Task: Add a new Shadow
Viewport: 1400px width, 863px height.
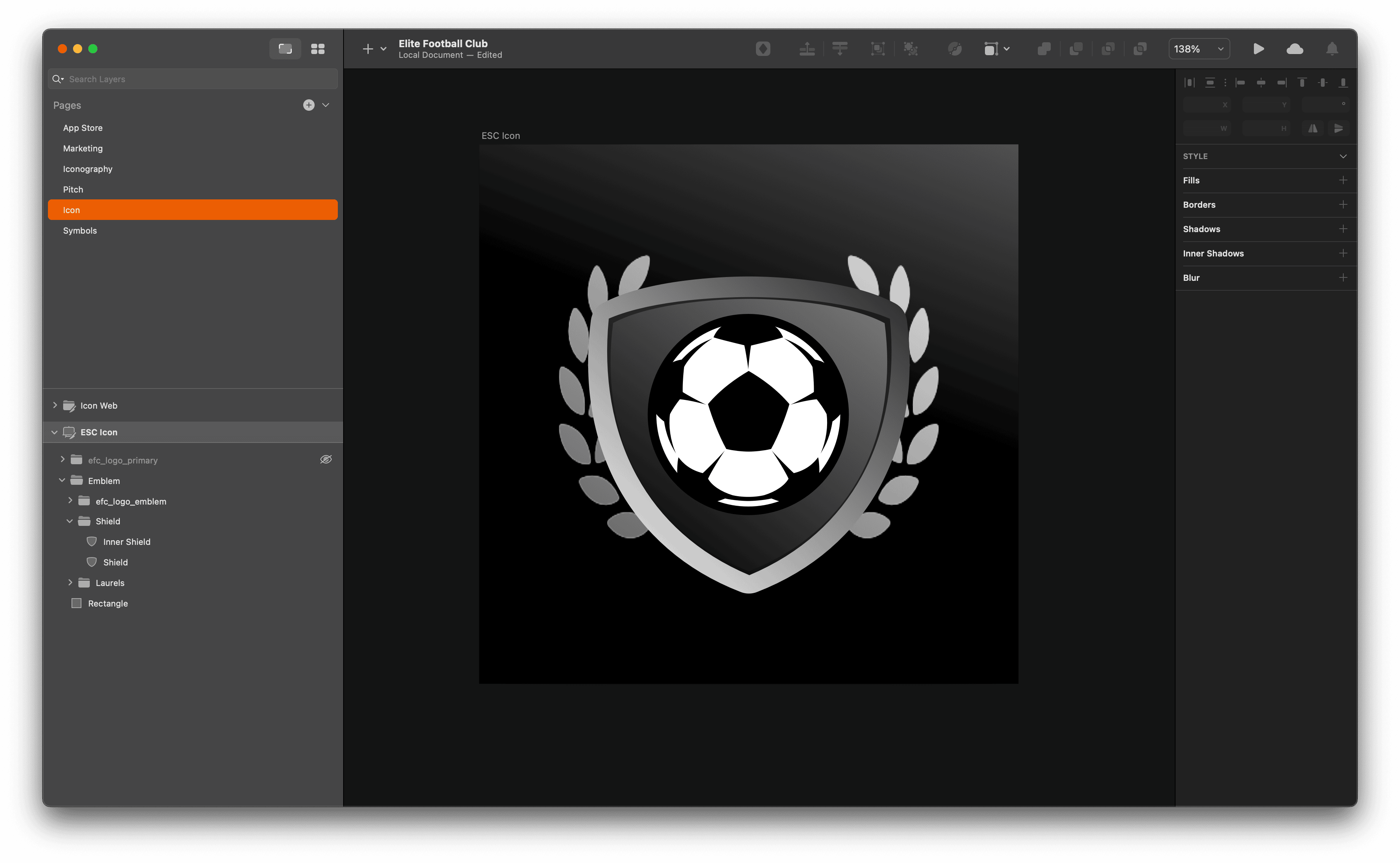Action: point(1343,229)
